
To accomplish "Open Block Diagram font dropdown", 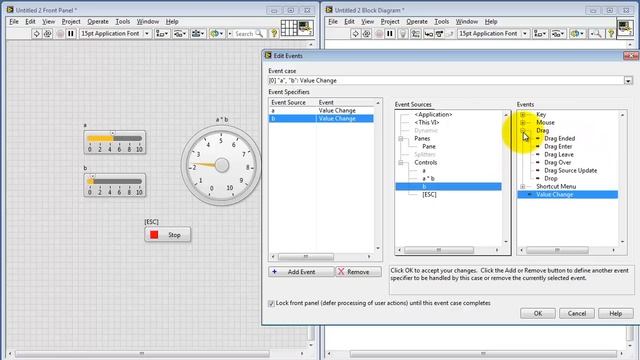I will pos(525,33).
